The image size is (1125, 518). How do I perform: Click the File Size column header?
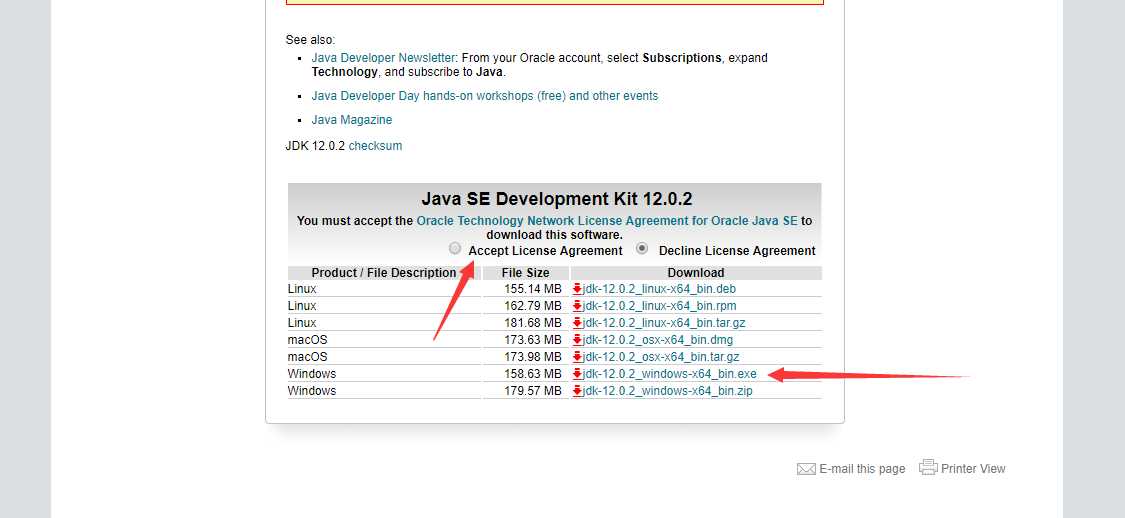pyautogui.click(x=526, y=273)
